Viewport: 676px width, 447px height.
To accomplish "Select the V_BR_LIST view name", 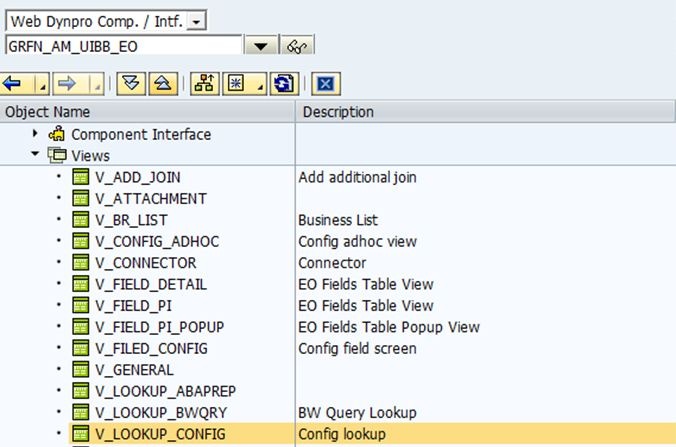I will pos(131,220).
